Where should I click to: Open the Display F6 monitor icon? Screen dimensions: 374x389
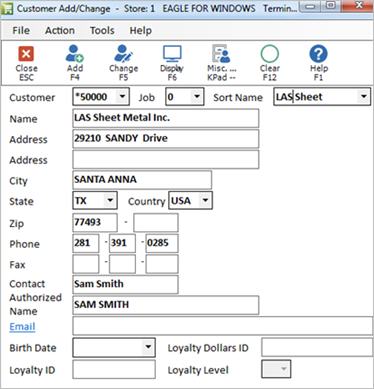[172, 54]
